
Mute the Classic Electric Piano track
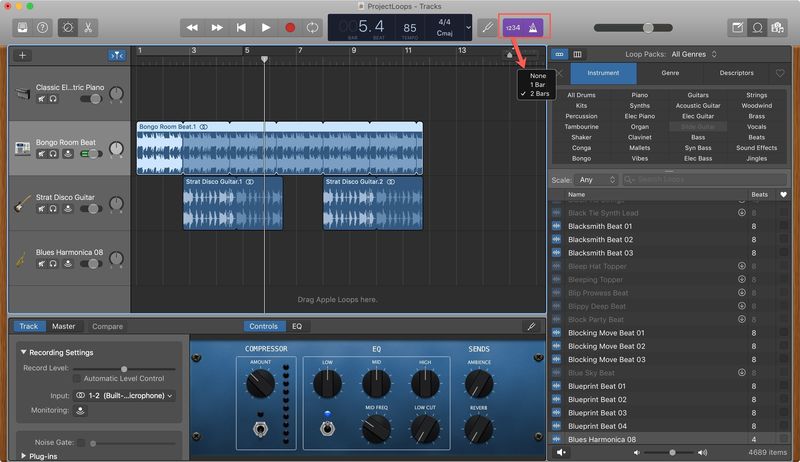tap(42, 99)
